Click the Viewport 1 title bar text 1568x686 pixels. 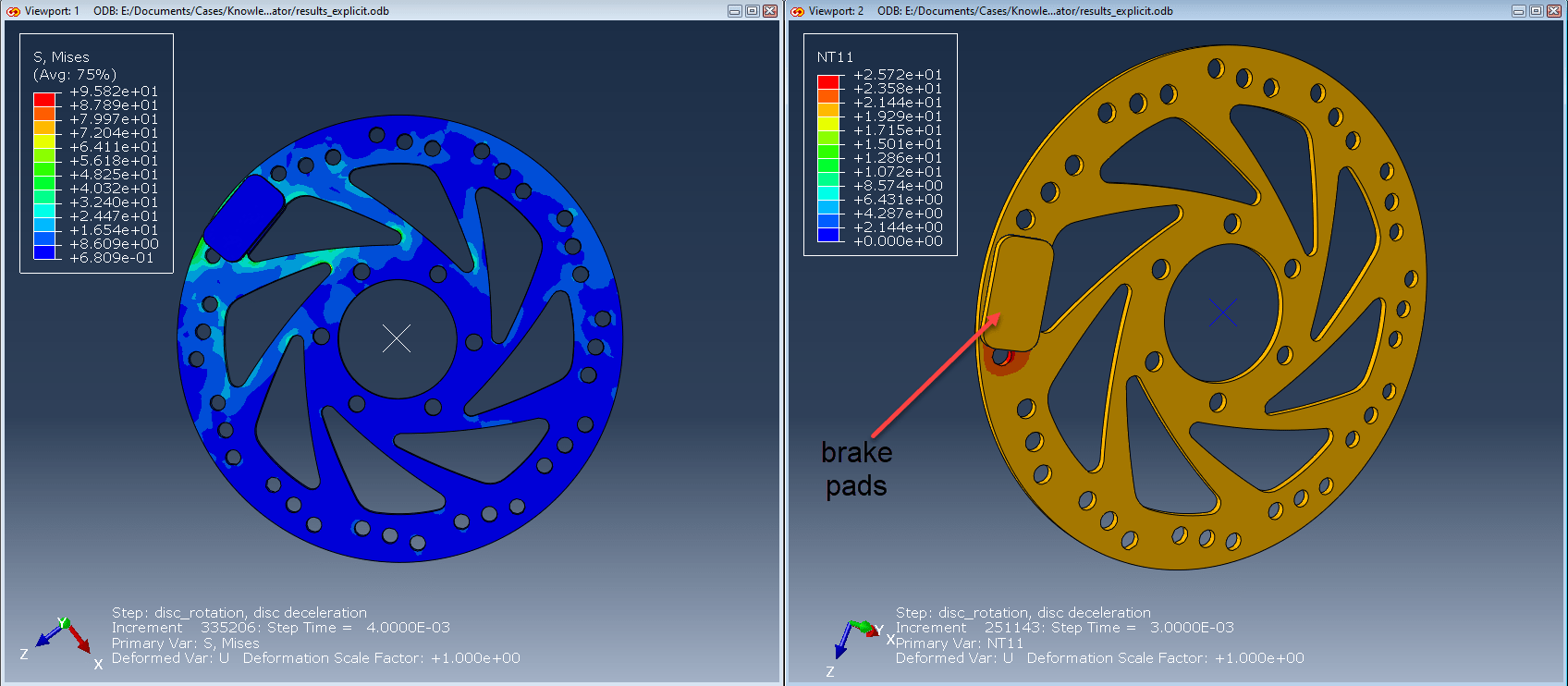tap(206, 11)
